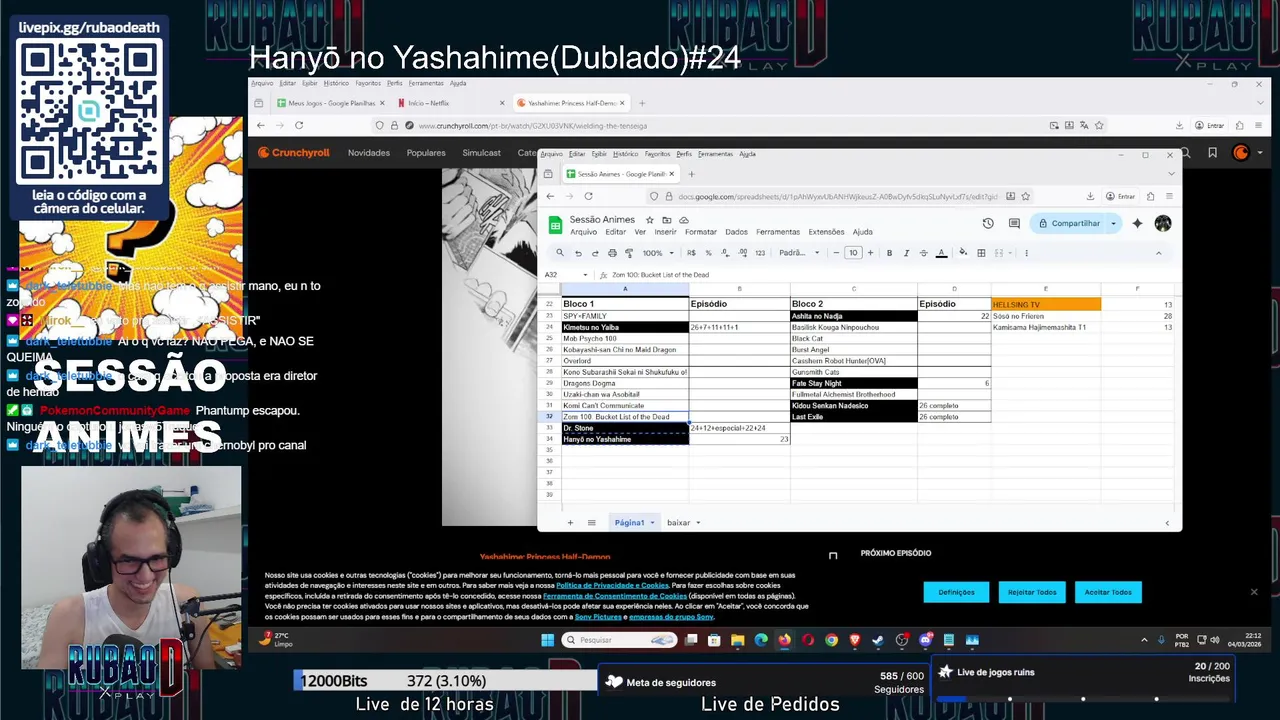
Task: Toggle italic formatting in Sheets
Action: [x=906, y=253]
